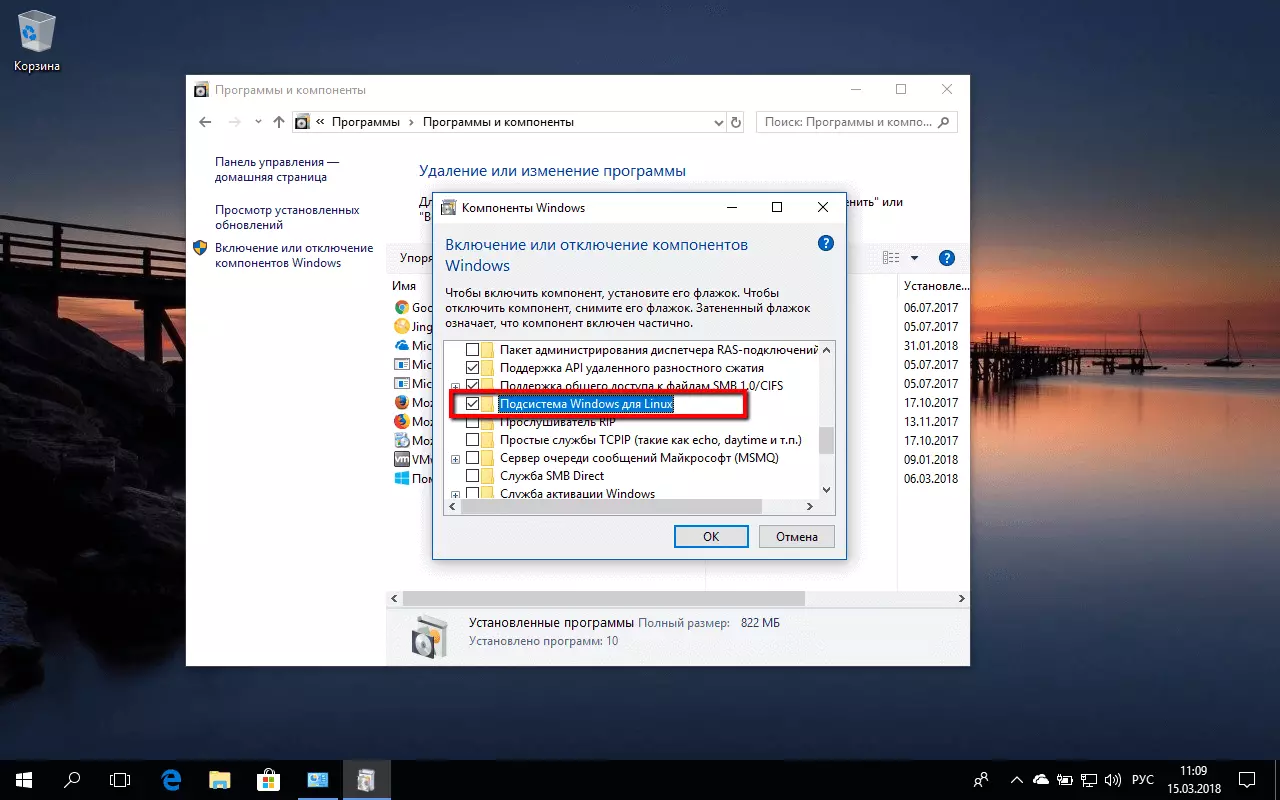Confirm the dialog with OK
This screenshot has width=1280, height=800.
(x=711, y=536)
